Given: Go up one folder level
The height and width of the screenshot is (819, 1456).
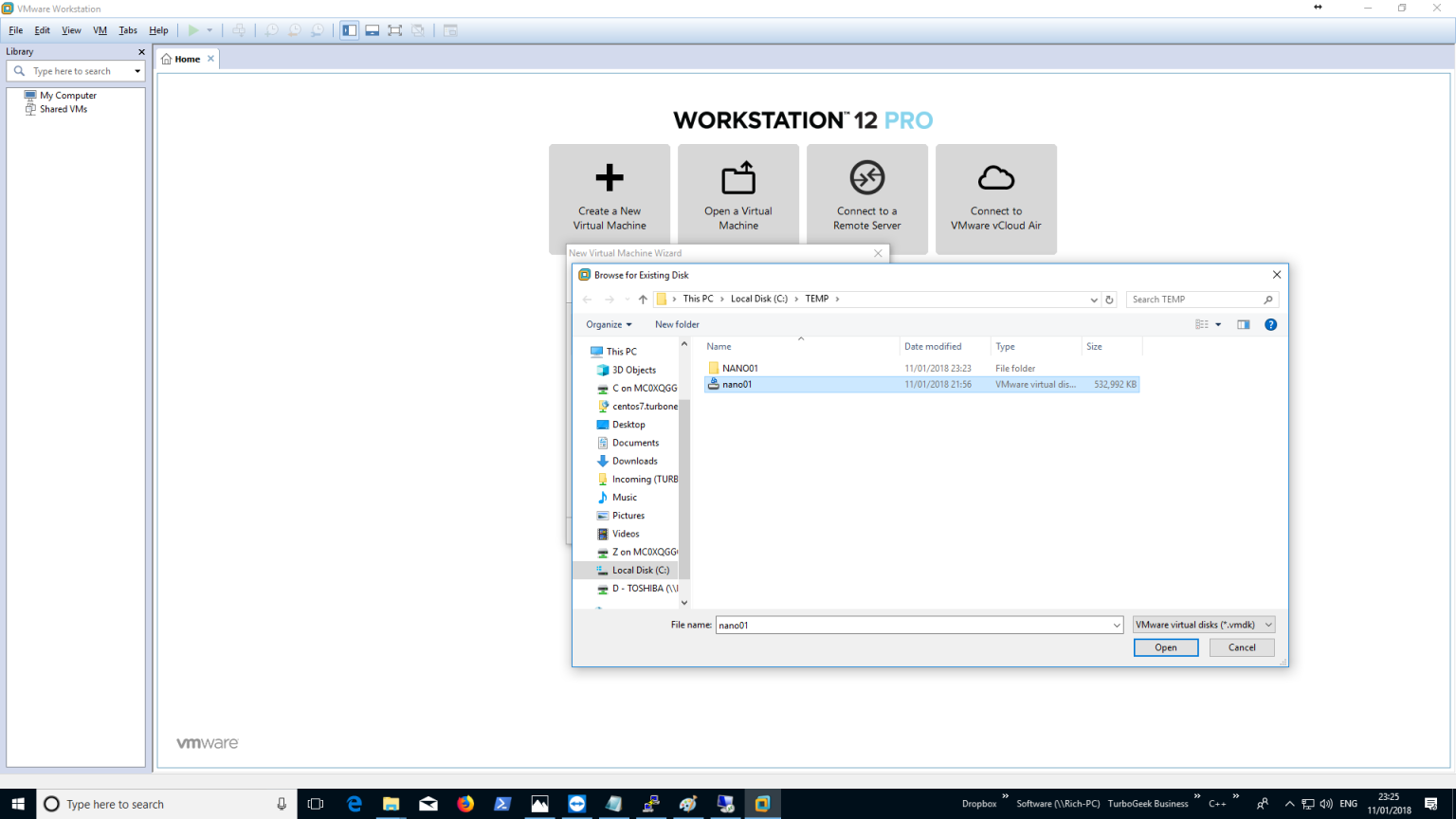Looking at the screenshot, I should (643, 300).
